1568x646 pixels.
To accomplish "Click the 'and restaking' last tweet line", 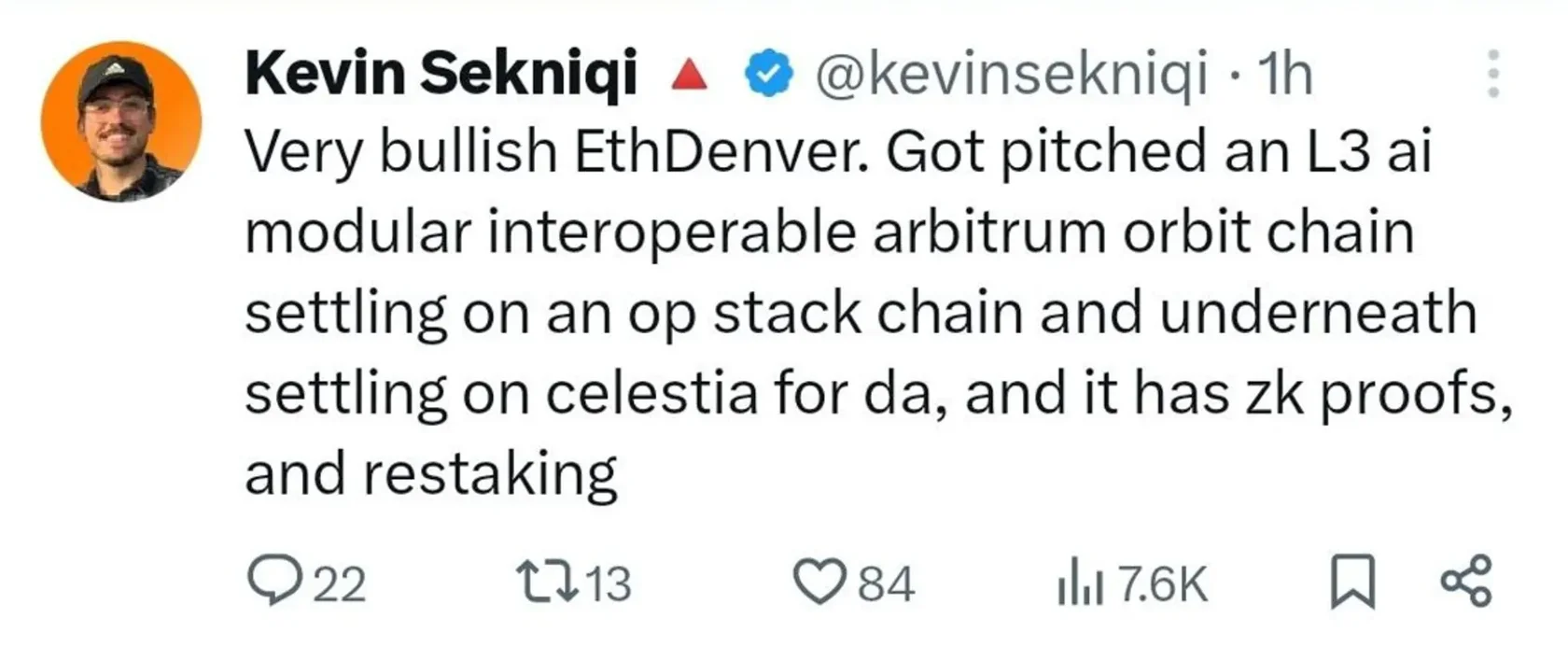I will [431, 475].
